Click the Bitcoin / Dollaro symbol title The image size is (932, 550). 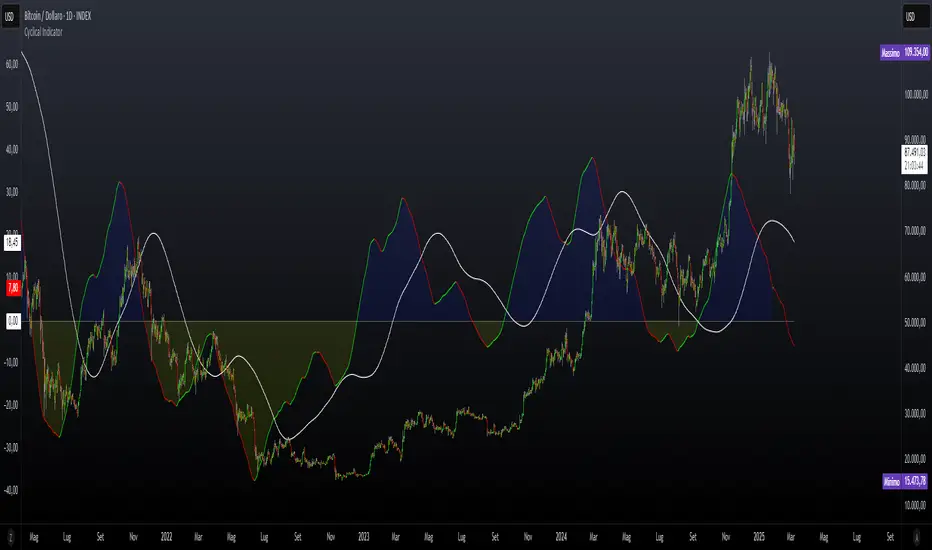[58, 16]
